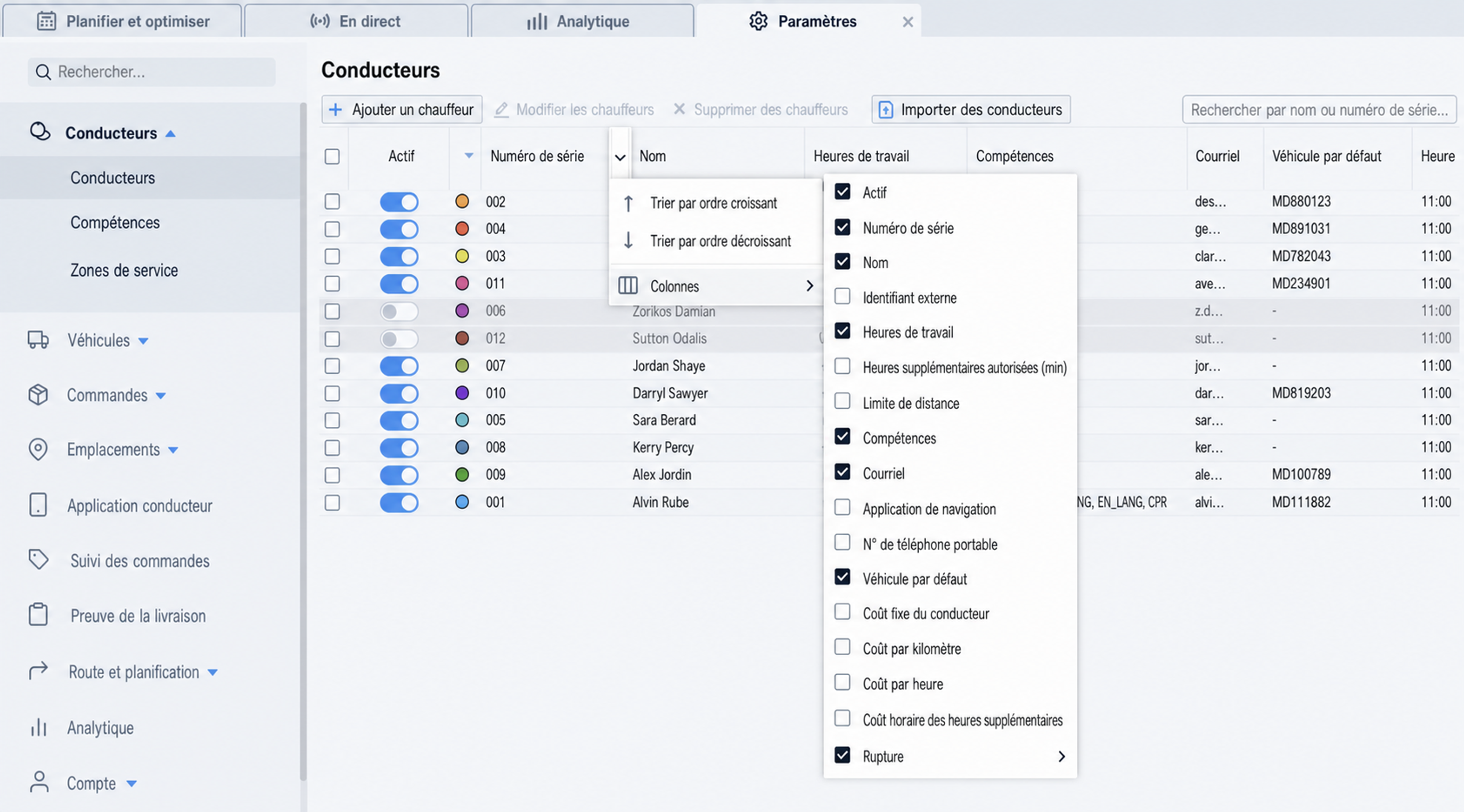Disable the active switch for Alvin Rube
1464x812 pixels.
coord(399,503)
